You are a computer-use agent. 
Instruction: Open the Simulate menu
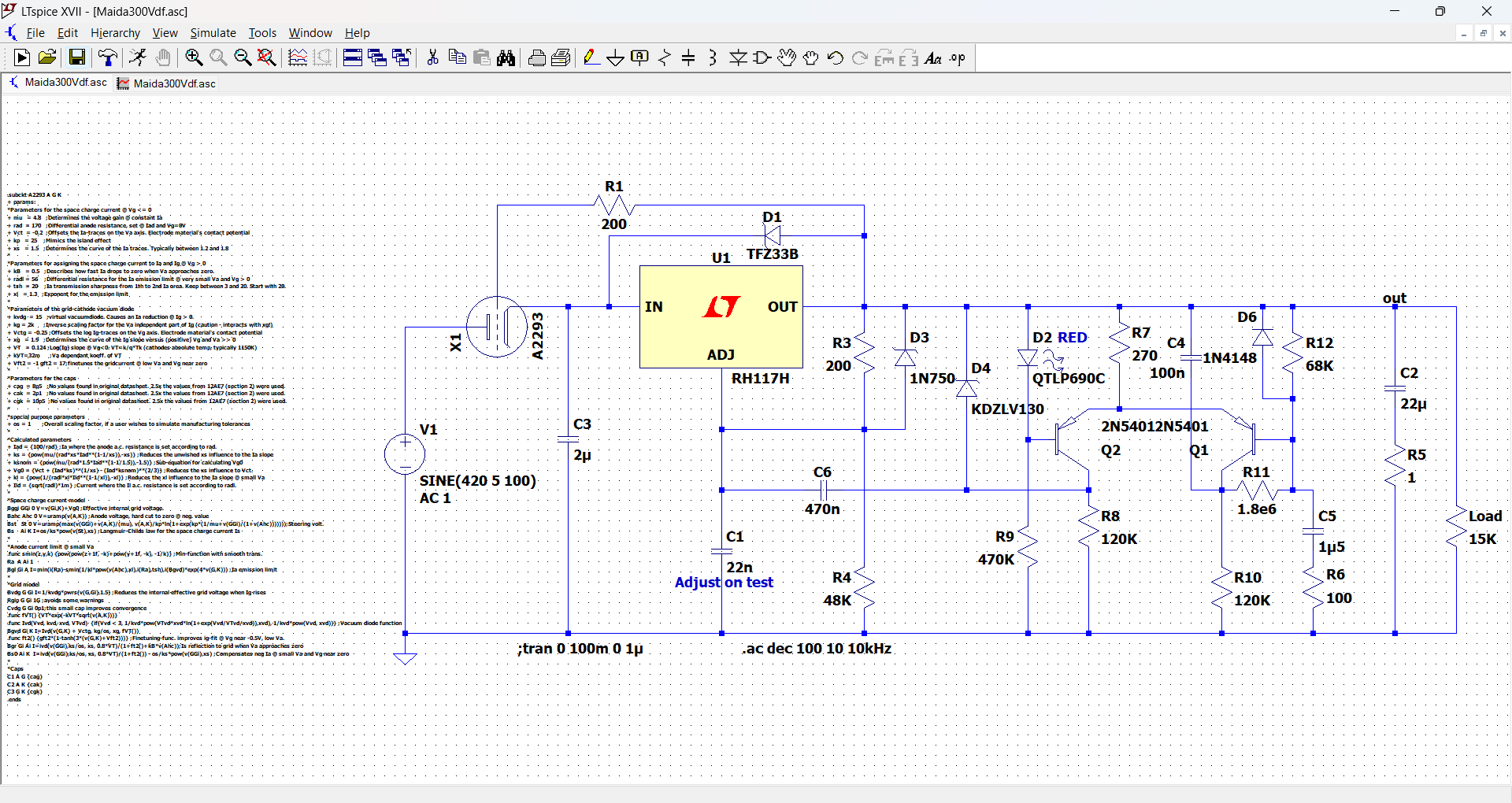click(x=213, y=33)
